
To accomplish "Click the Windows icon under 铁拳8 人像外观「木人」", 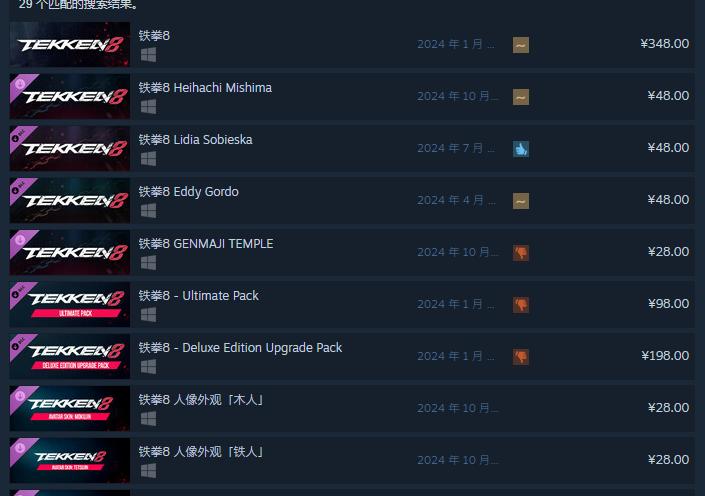I will pyautogui.click(x=148, y=419).
